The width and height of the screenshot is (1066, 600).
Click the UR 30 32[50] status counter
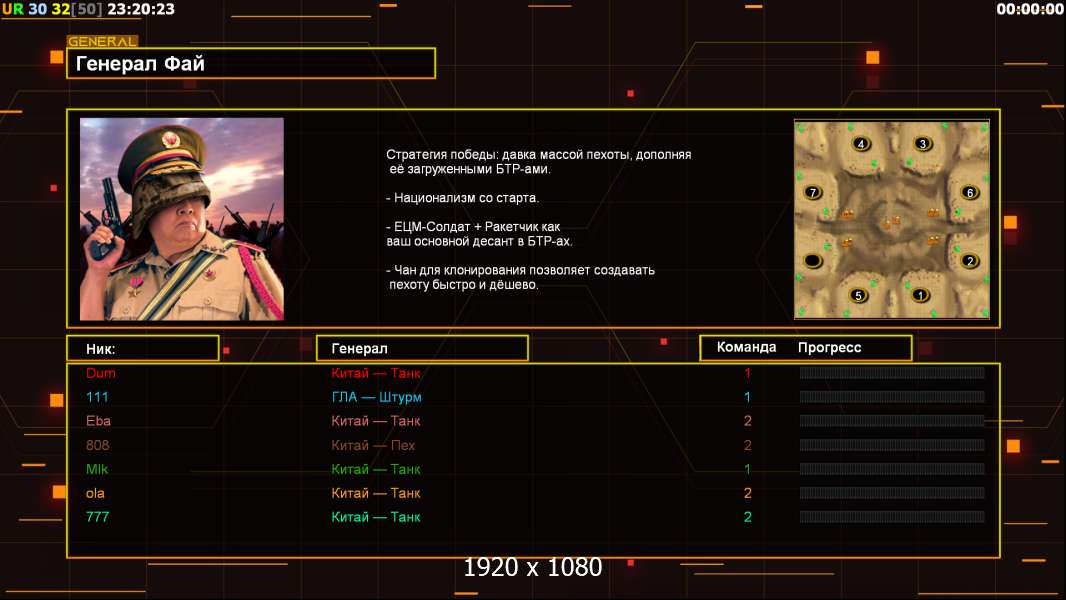(52, 9)
